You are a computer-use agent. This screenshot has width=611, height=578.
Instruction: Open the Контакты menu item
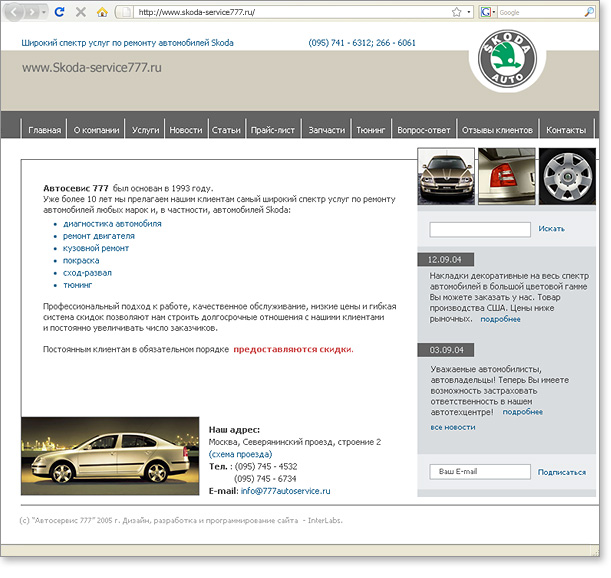coord(566,130)
